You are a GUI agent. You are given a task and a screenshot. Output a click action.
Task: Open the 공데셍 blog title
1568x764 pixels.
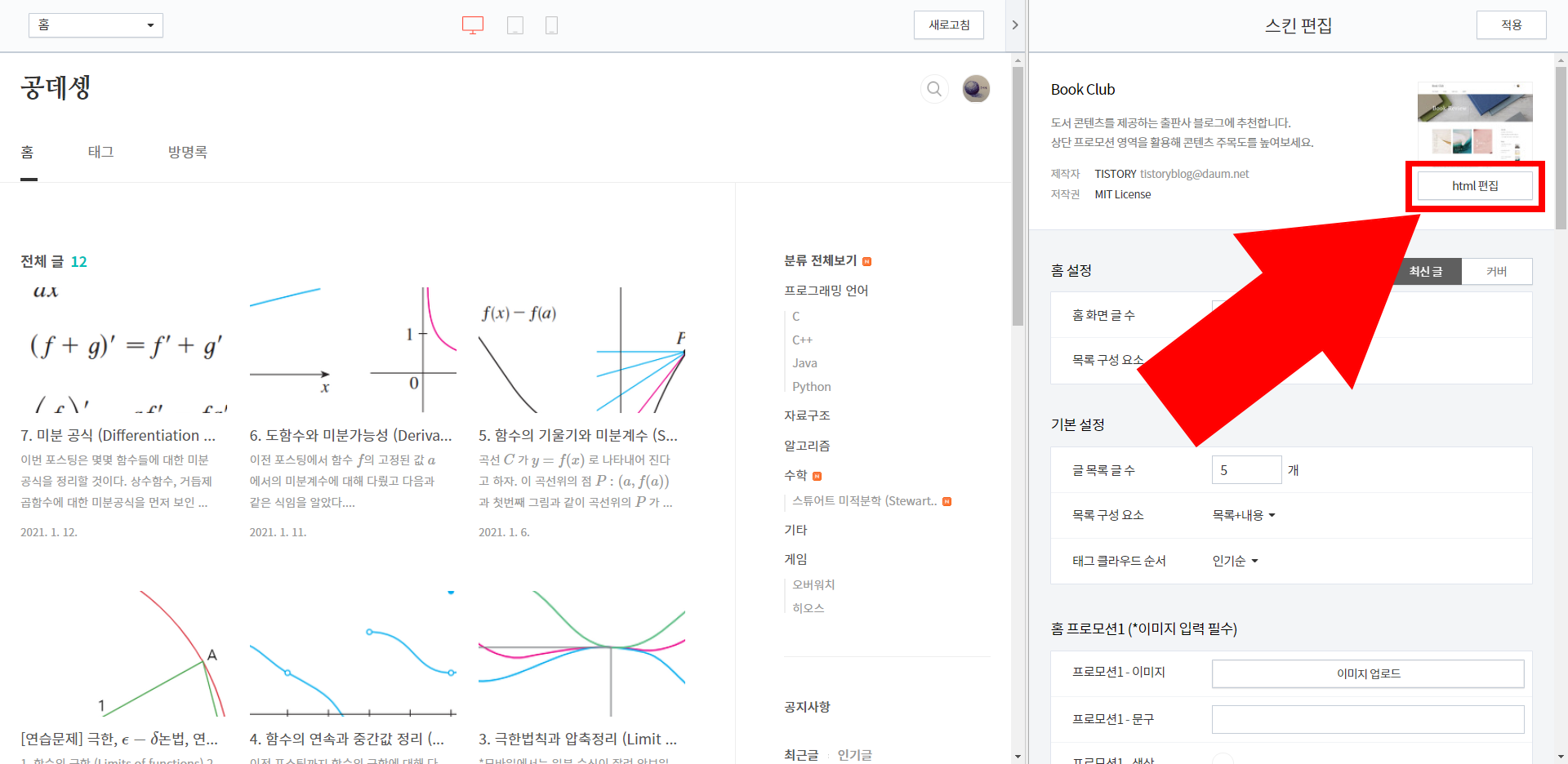(56, 87)
